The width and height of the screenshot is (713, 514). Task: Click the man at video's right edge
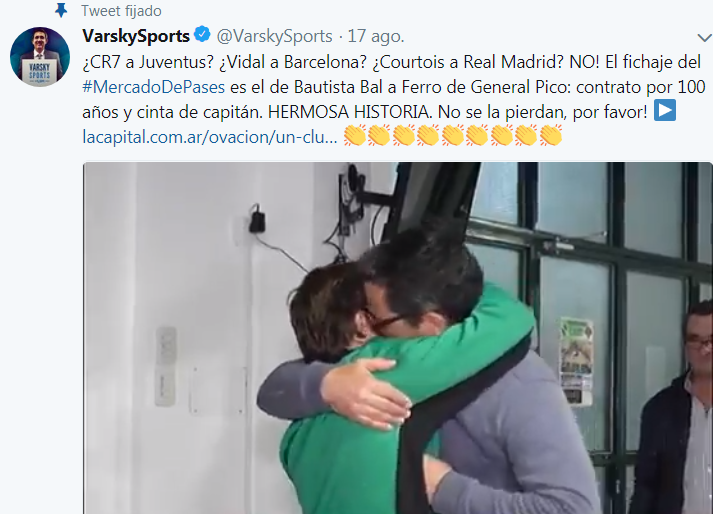pyautogui.click(x=675, y=409)
